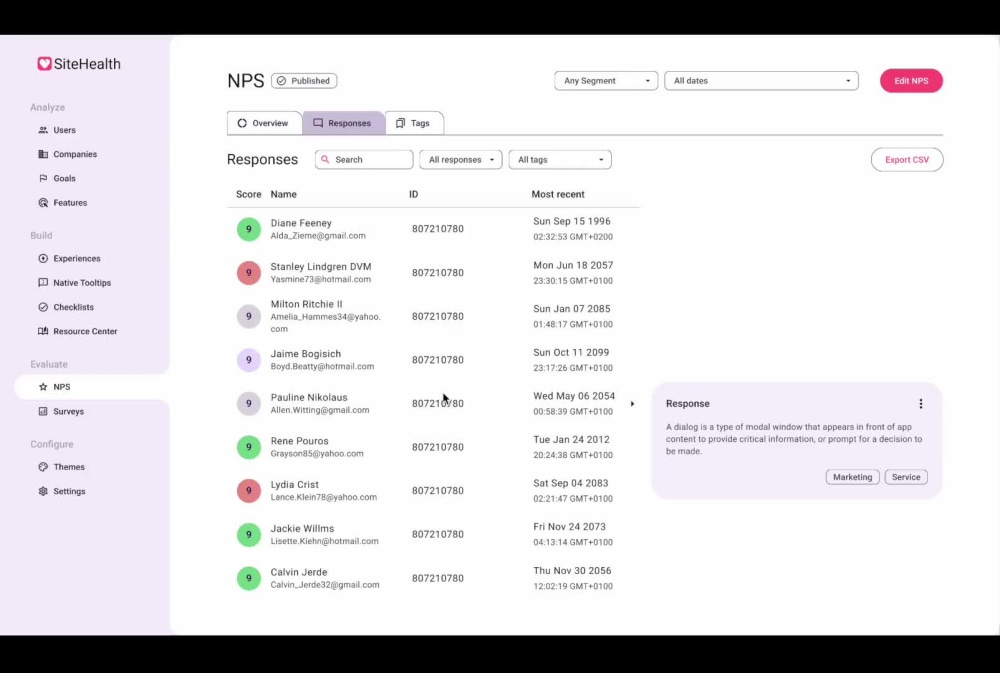Click date Thu Nov 30 2056
This screenshot has width=1000, height=673.
coord(572,570)
